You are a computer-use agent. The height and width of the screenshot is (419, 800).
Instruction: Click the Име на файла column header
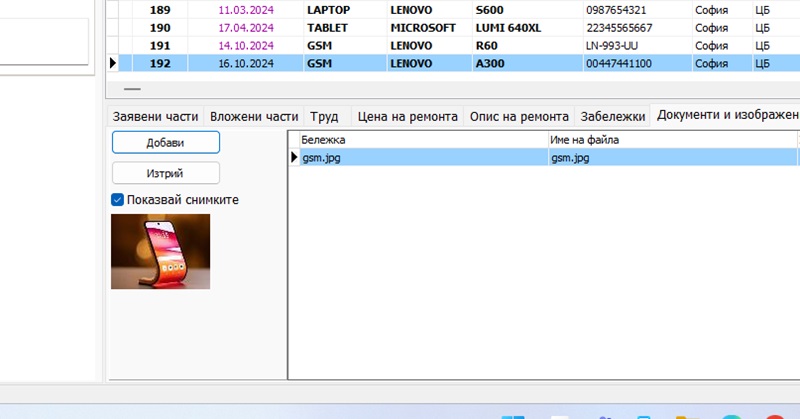(673, 140)
